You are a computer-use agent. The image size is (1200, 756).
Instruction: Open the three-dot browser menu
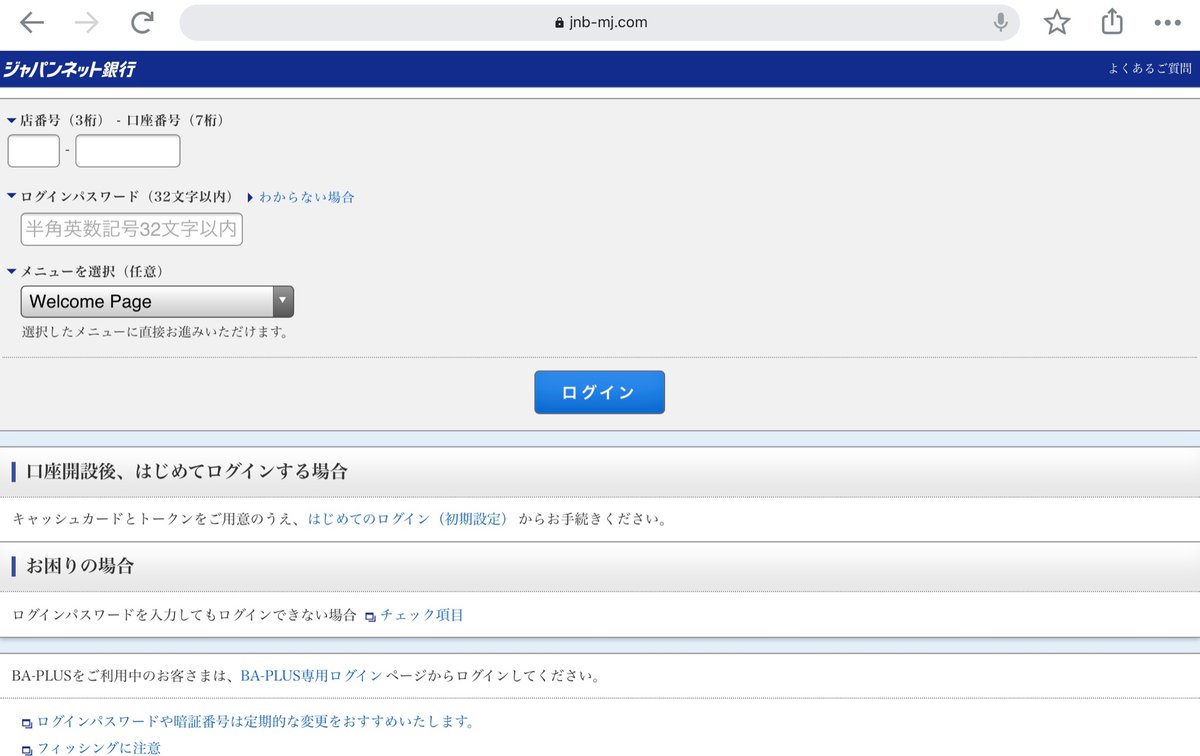click(1167, 22)
